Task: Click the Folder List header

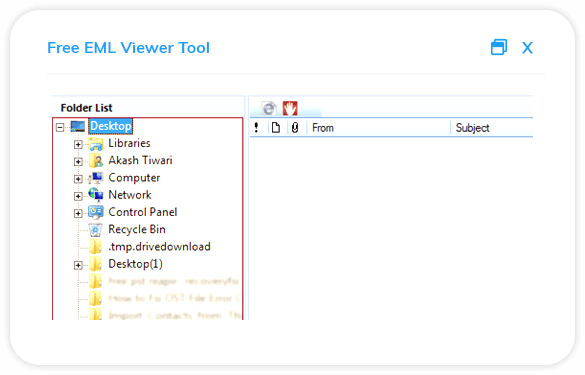Action: pyautogui.click(x=87, y=108)
